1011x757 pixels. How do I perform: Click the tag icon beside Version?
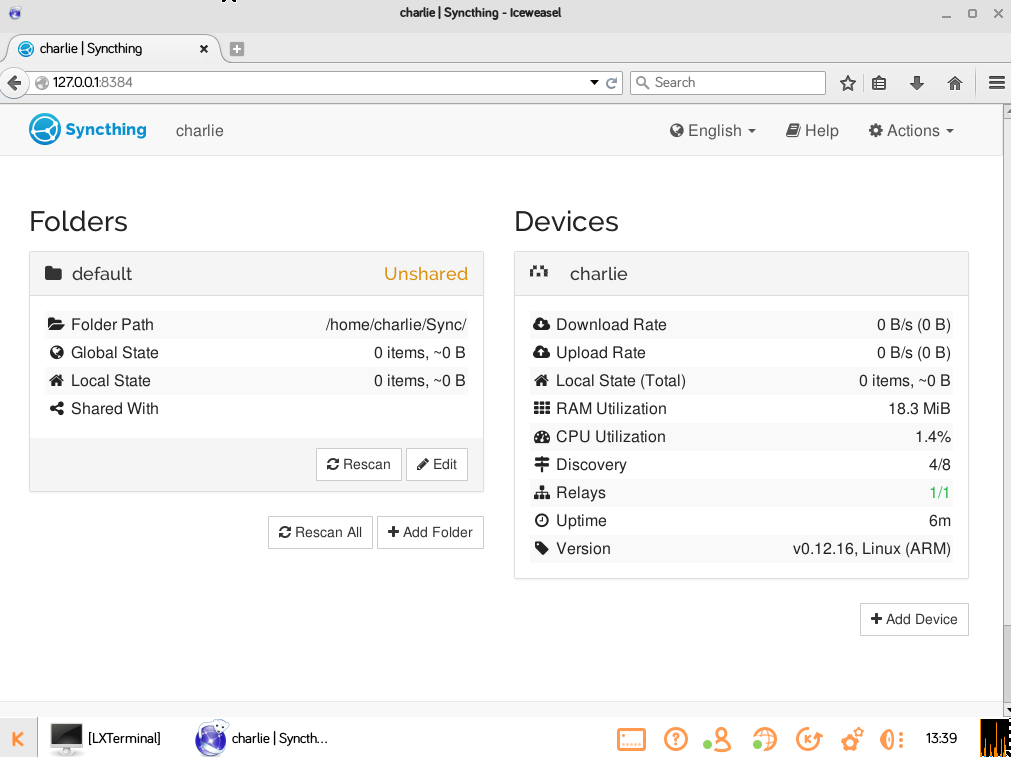(542, 549)
